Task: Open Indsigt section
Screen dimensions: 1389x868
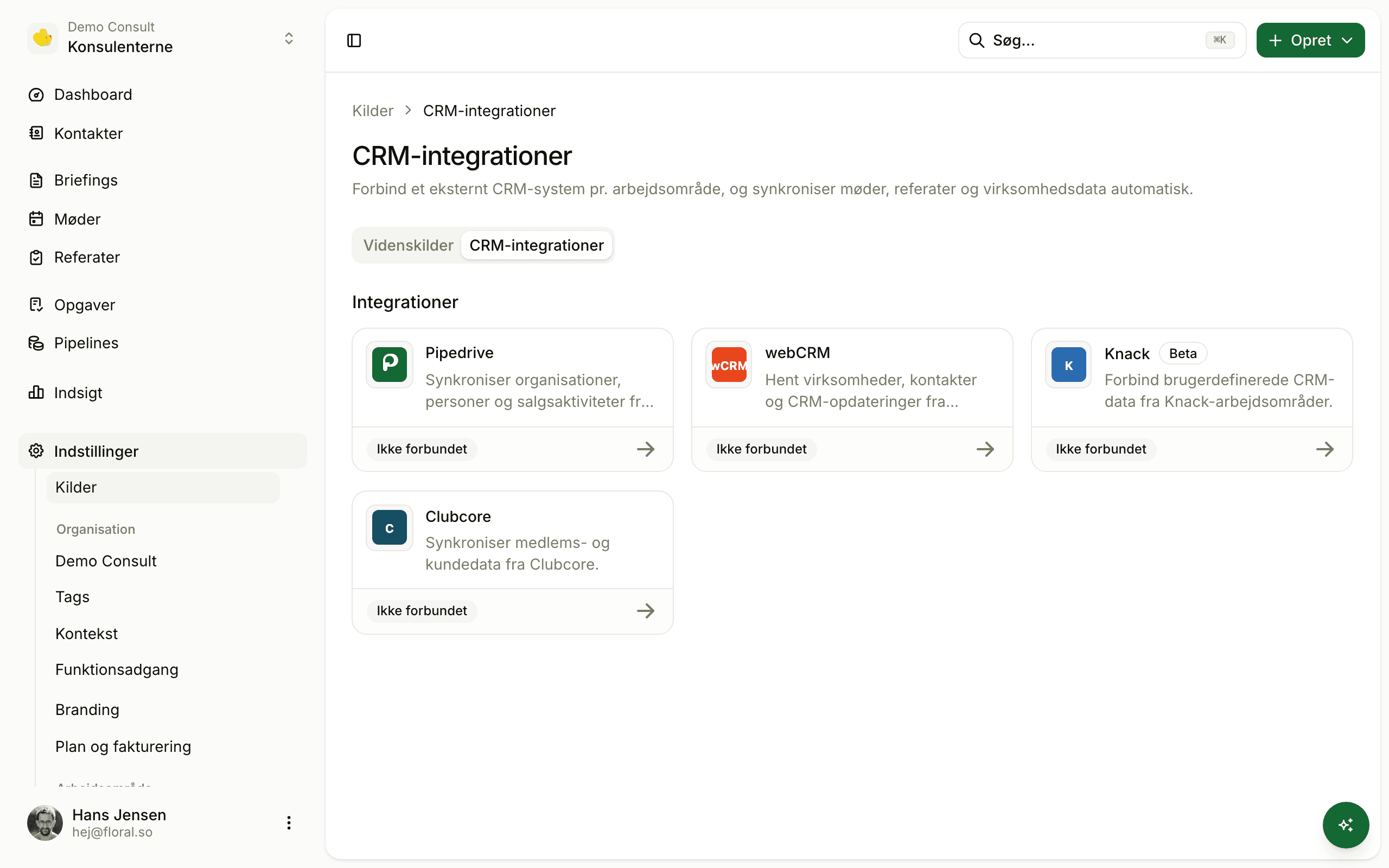Action: [x=162, y=393]
